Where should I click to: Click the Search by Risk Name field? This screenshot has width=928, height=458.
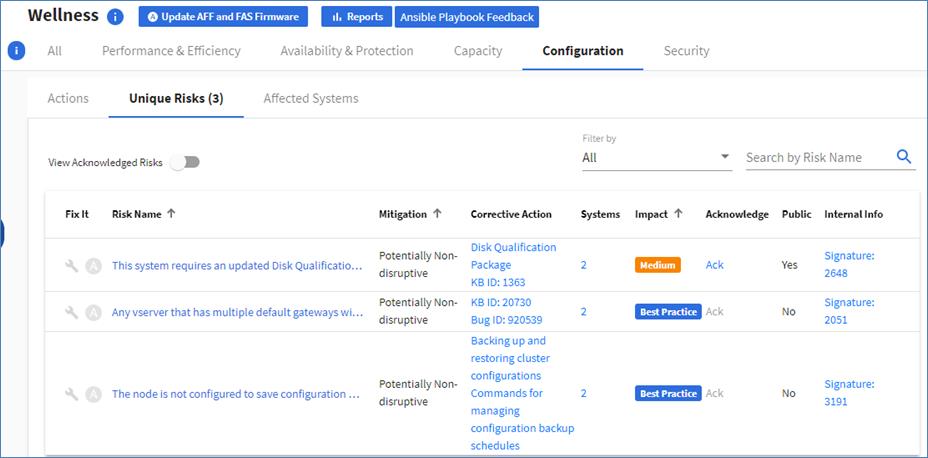[x=819, y=157]
